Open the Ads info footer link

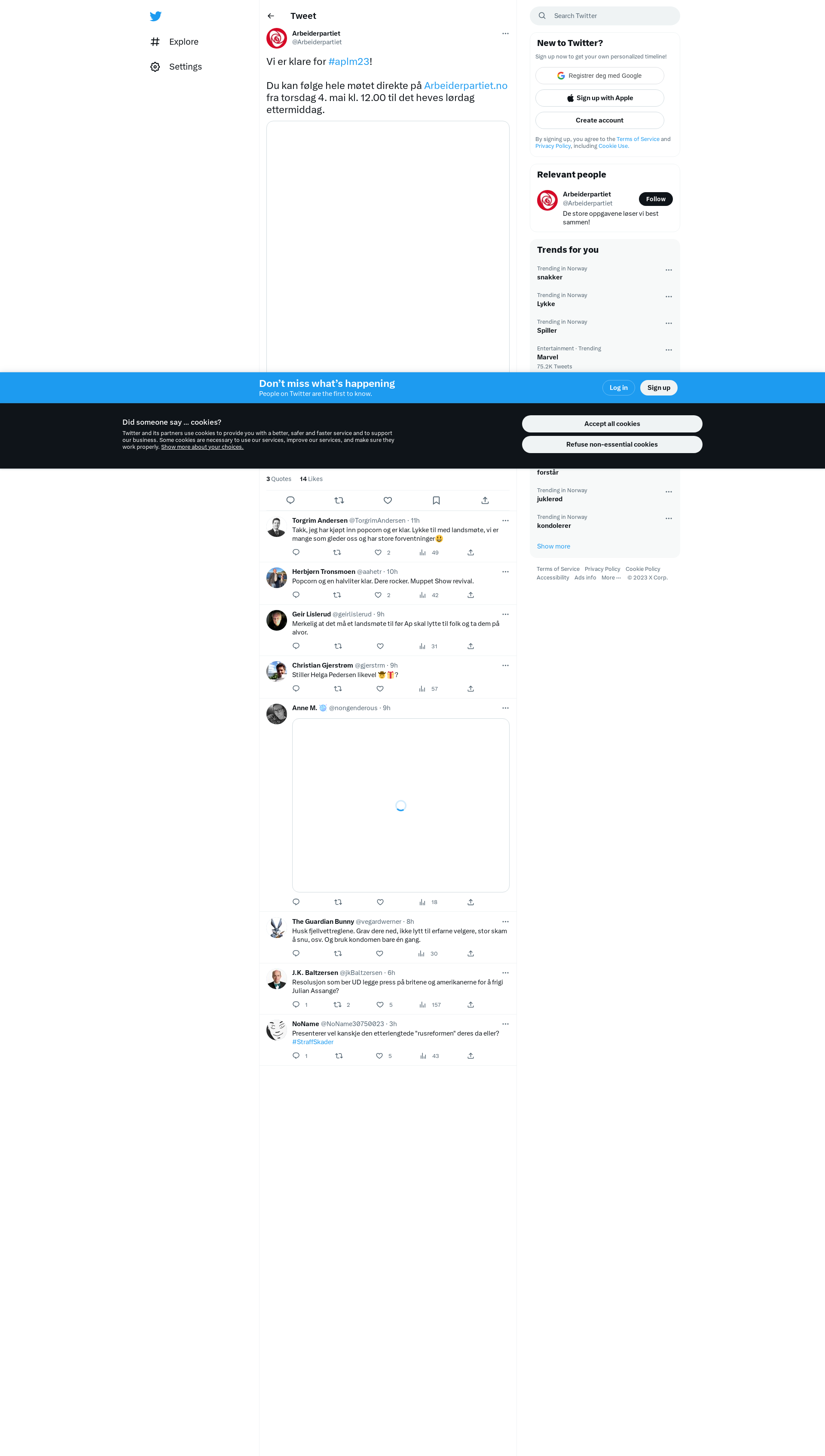pyautogui.click(x=585, y=577)
